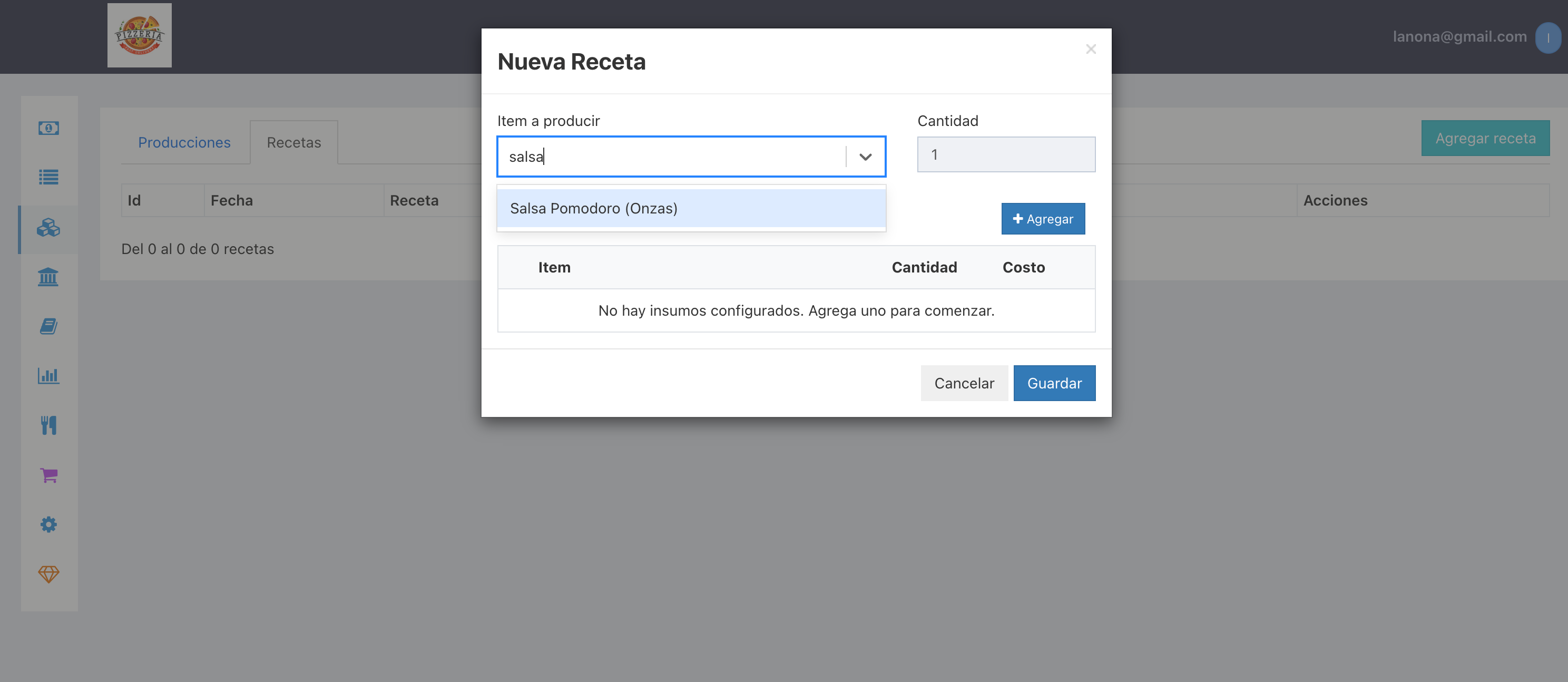Close the Nueva Receta modal
The height and width of the screenshot is (682, 1568).
tap(1091, 50)
